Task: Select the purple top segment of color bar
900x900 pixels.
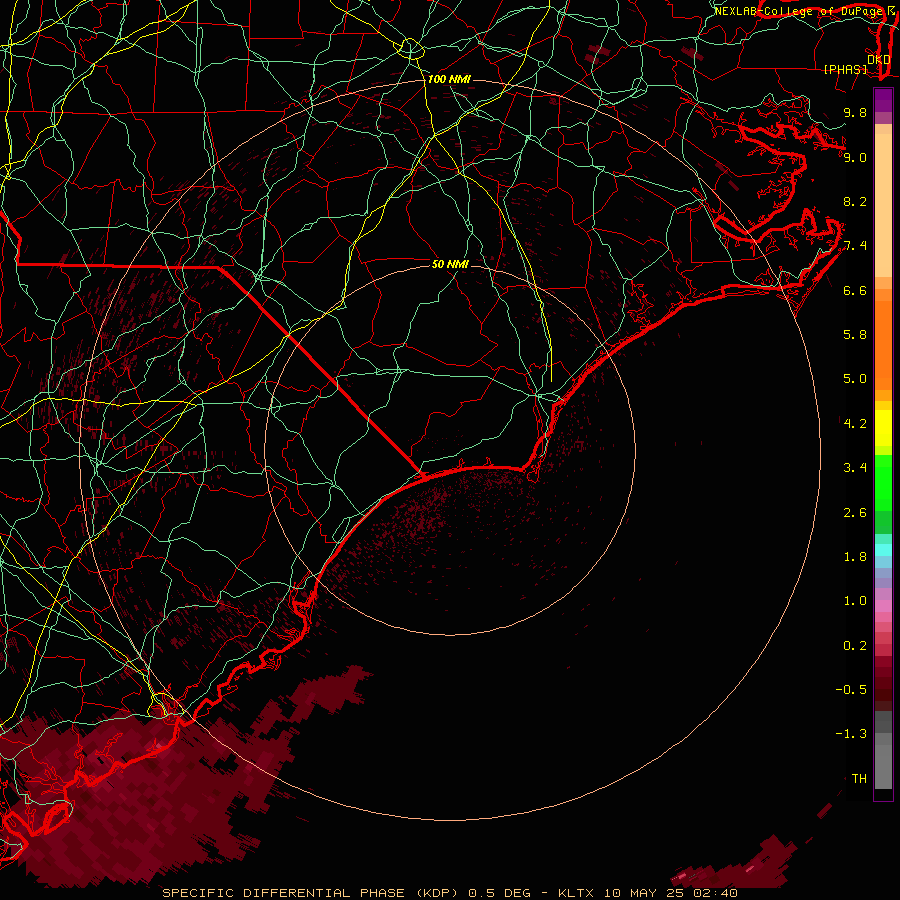Action: [883, 101]
